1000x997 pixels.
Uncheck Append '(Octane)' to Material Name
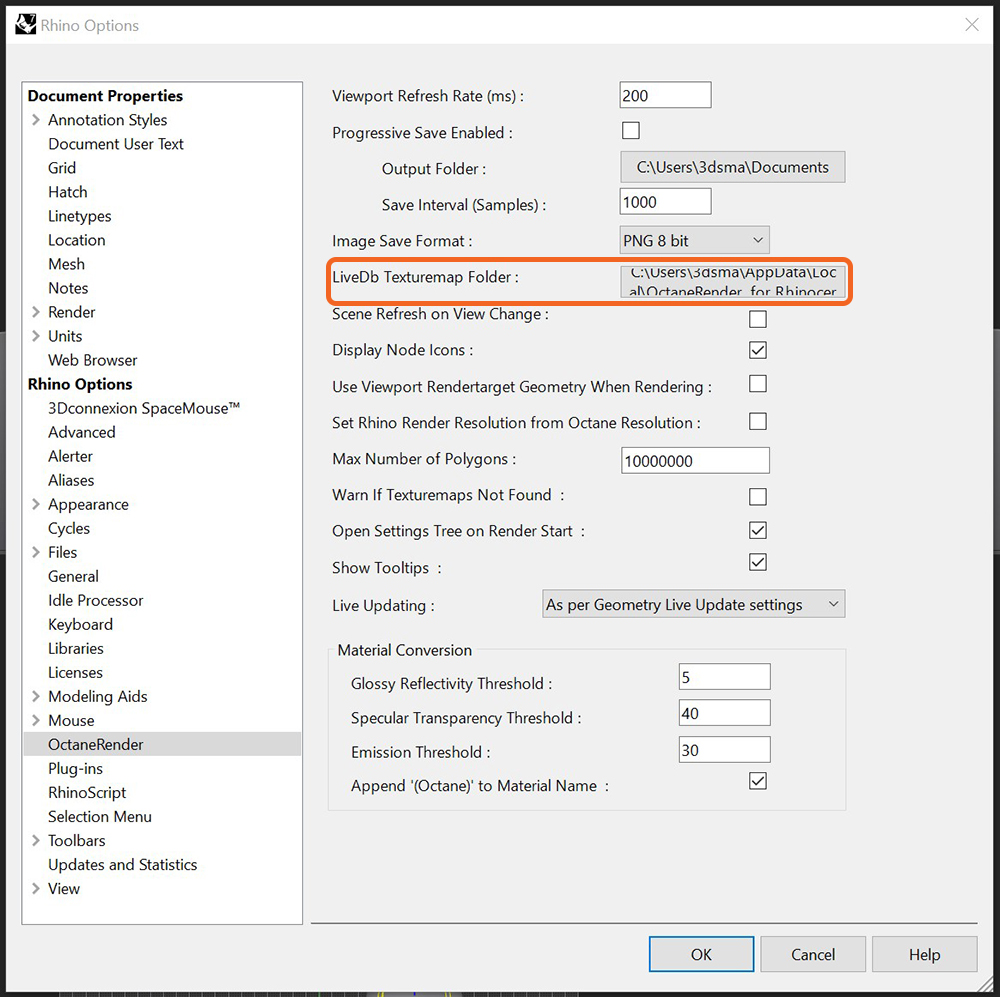tap(757, 781)
